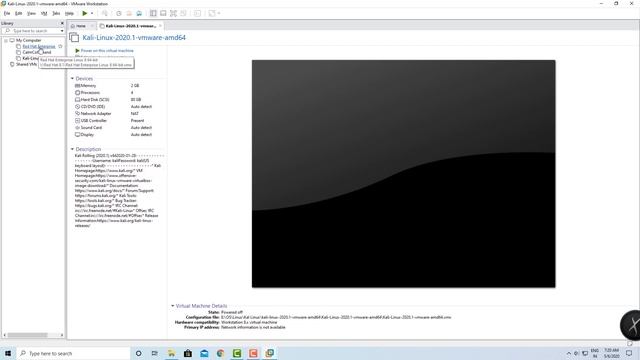Click the Configuration file path text
Screen dimensions: 640x360
[x=336, y=317]
